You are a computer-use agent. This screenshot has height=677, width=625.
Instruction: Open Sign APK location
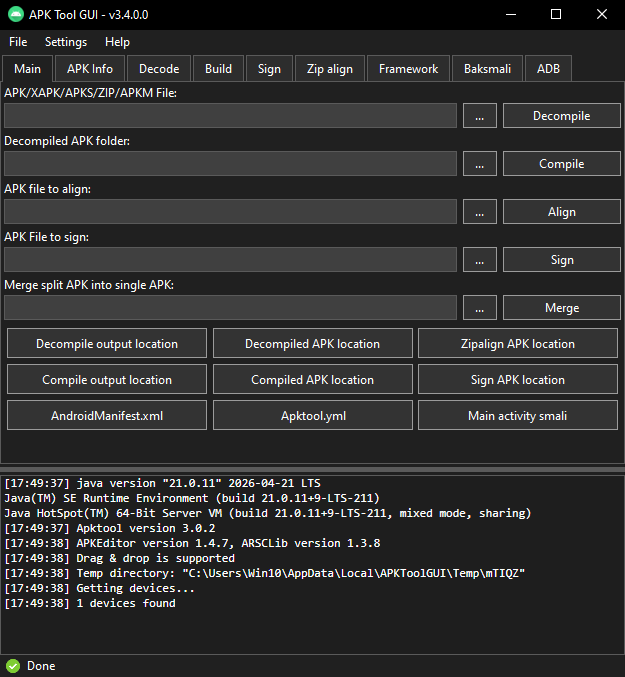tap(518, 379)
